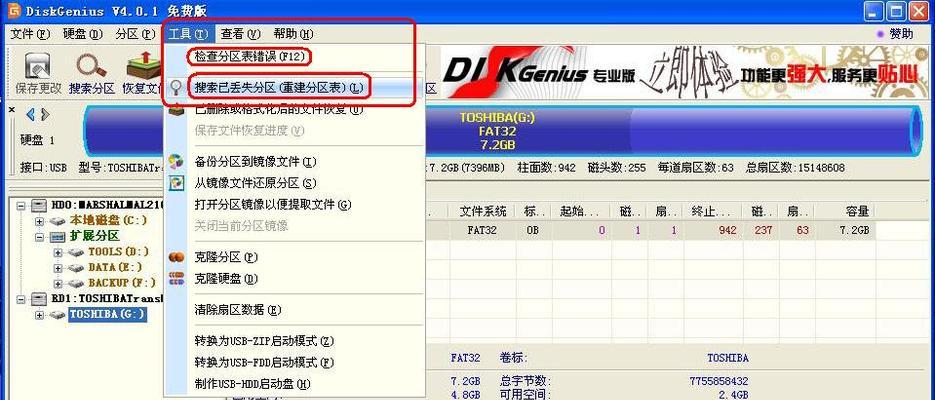Expand the TOOLS(D:) tree node
Image resolution: width=935 pixels, height=400 pixels.
coord(58,253)
